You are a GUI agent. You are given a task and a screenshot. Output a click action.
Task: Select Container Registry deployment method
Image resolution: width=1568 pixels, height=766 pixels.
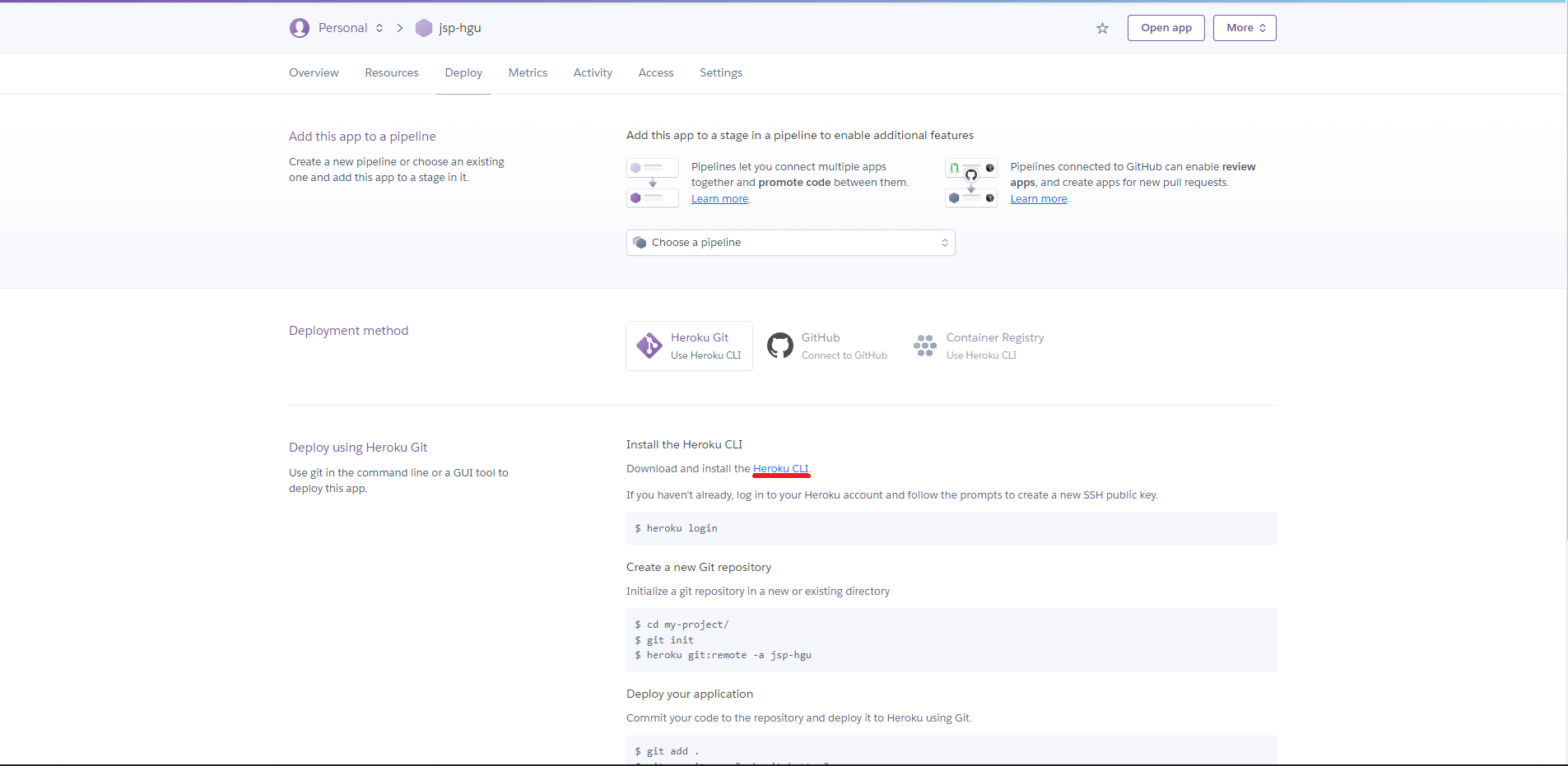pos(979,346)
